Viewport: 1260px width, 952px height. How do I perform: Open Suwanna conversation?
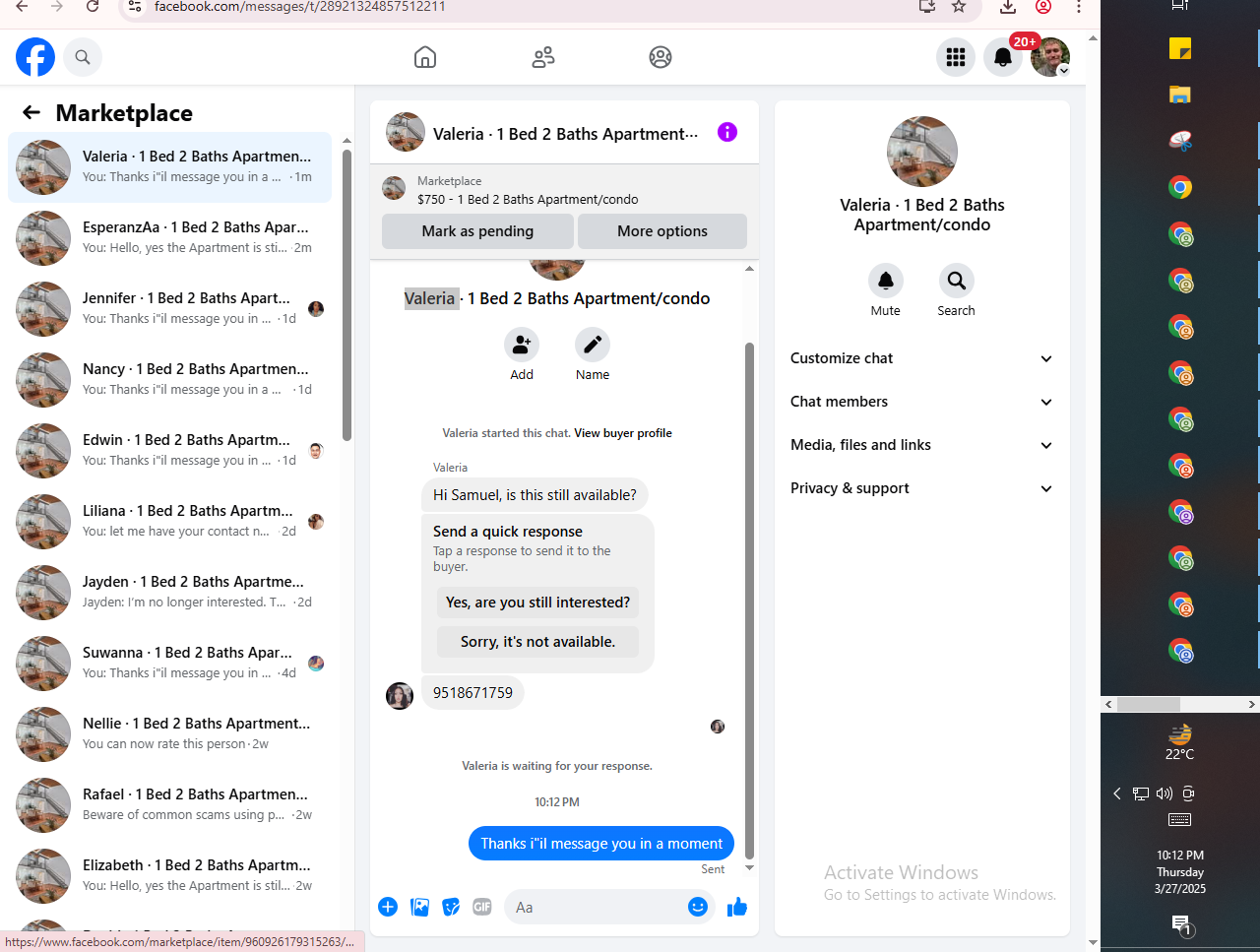[169, 664]
